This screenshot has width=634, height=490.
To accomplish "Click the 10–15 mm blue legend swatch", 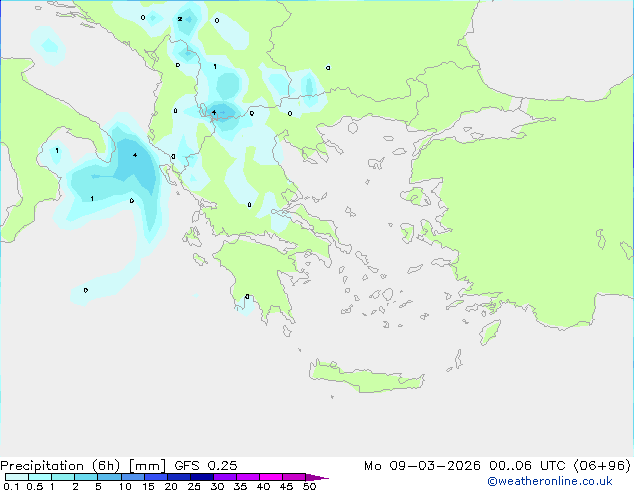I will [133, 477].
